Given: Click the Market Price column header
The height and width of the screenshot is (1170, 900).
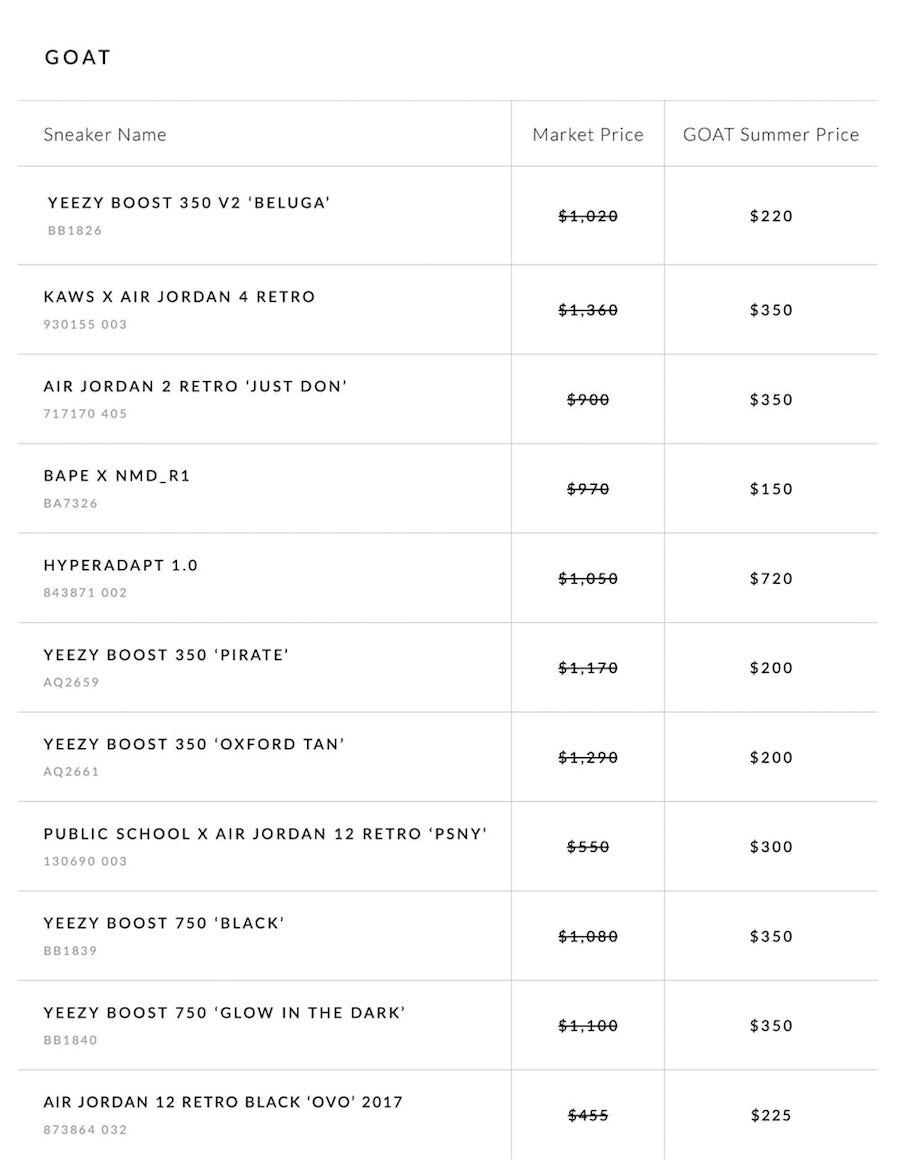Looking at the screenshot, I should pyautogui.click(x=588, y=134).
